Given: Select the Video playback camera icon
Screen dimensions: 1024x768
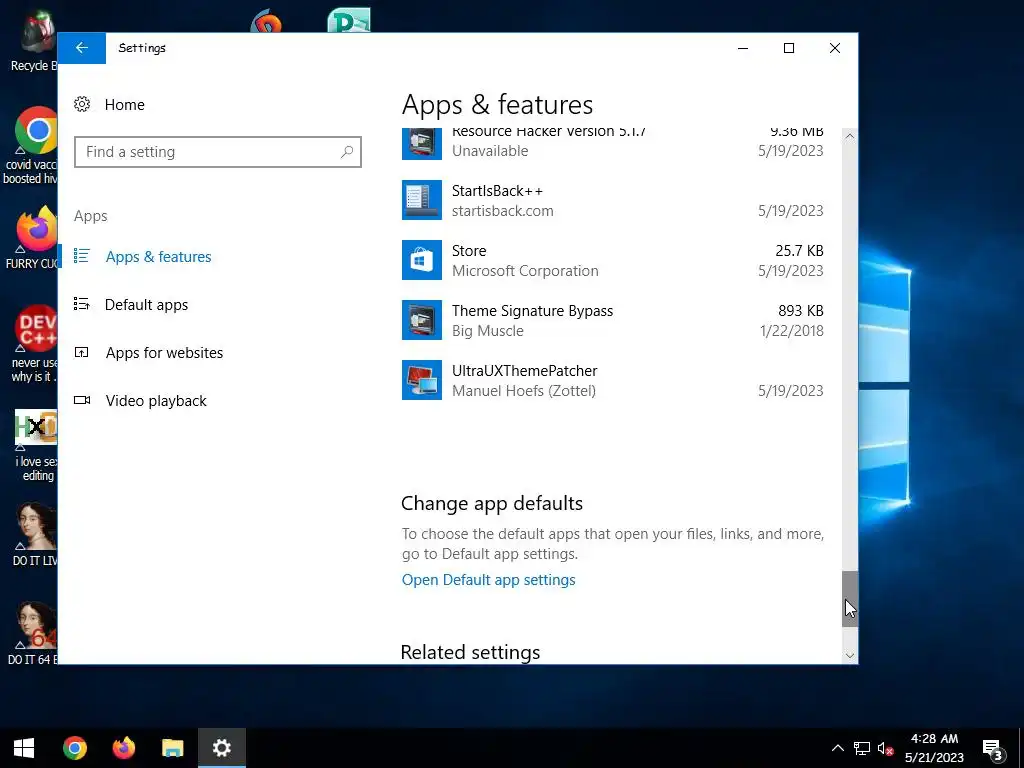Looking at the screenshot, I should click(x=82, y=400).
